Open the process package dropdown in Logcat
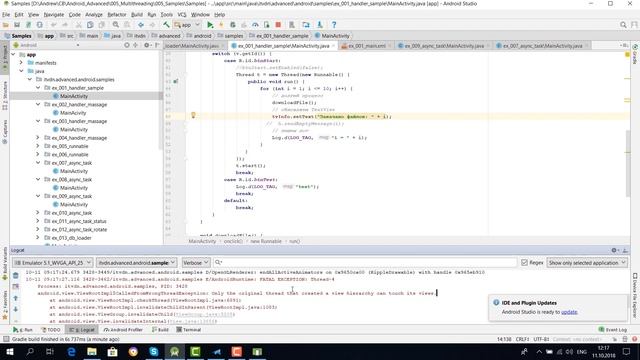 pos(137,263)
